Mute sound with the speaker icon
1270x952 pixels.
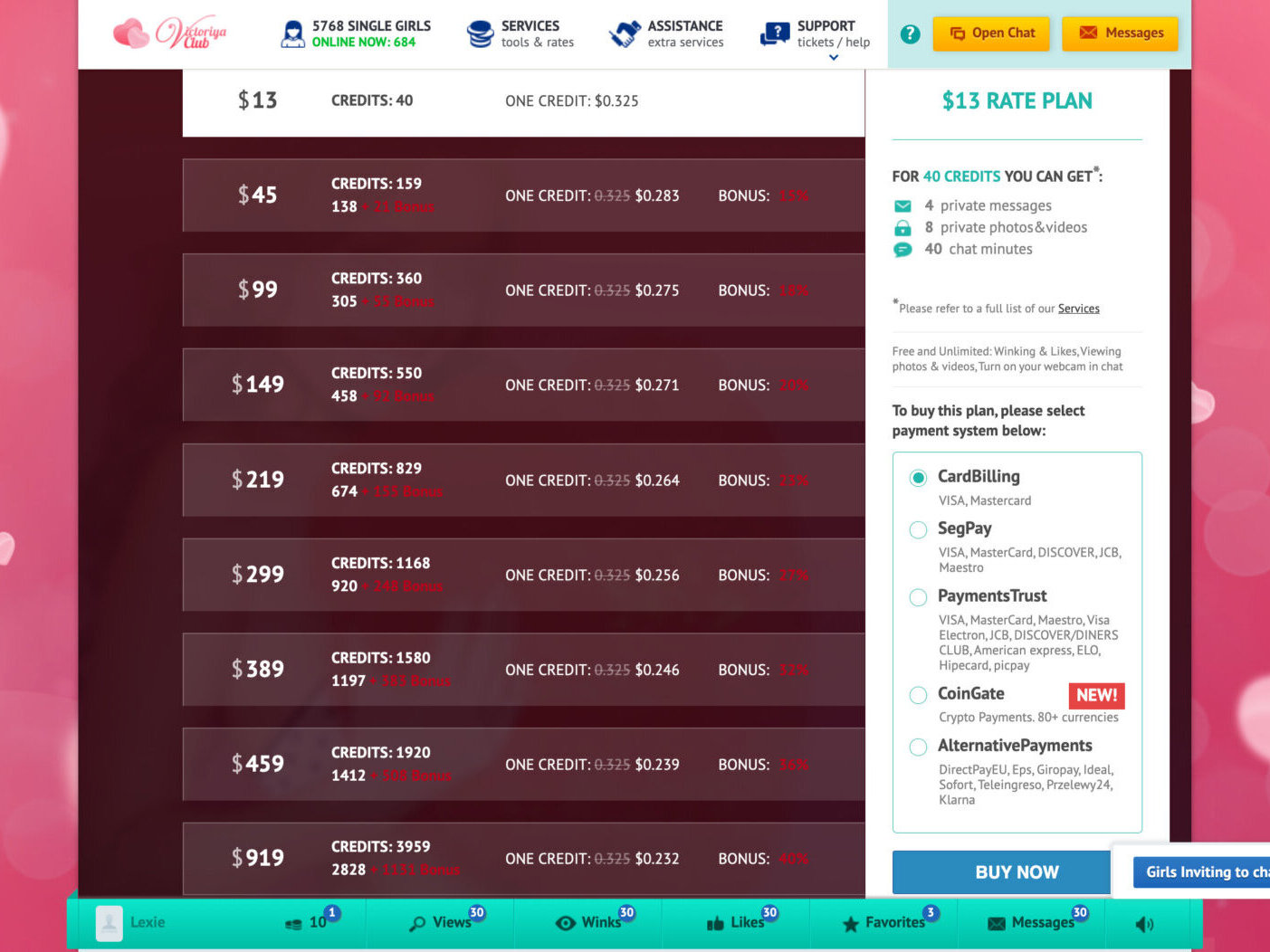(1144, 924)
